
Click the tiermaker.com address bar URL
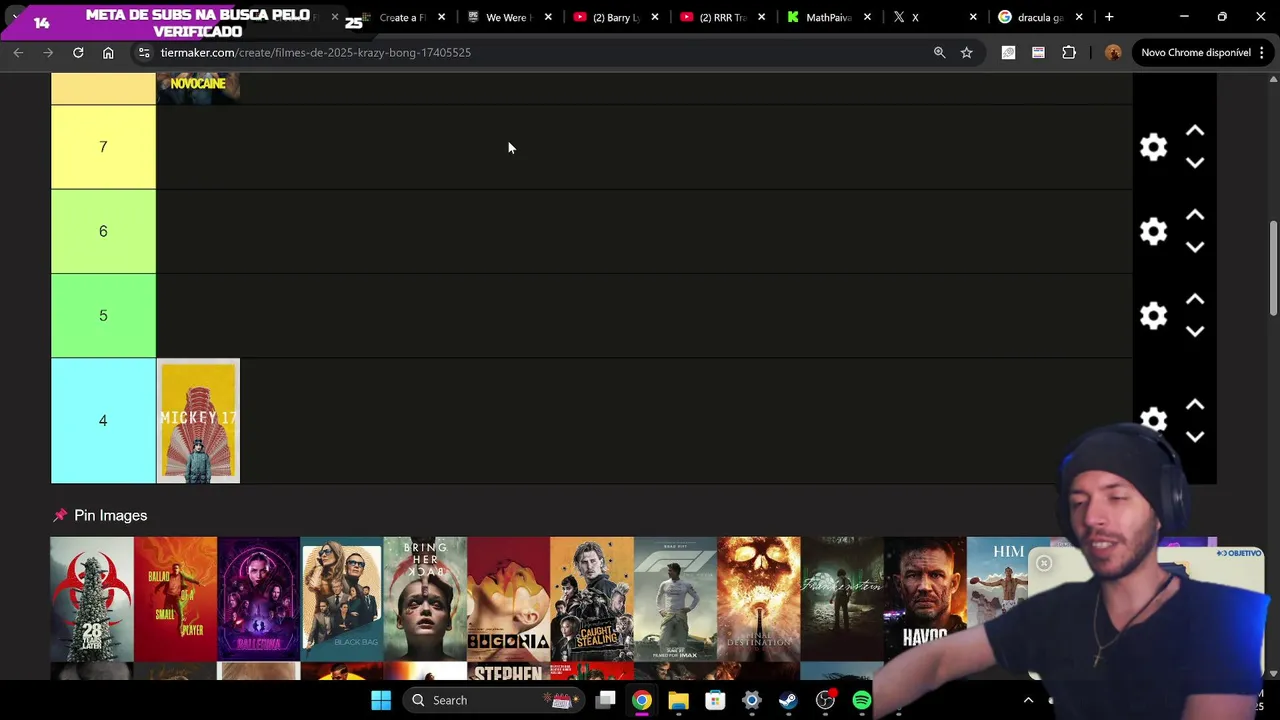(315, 52)
